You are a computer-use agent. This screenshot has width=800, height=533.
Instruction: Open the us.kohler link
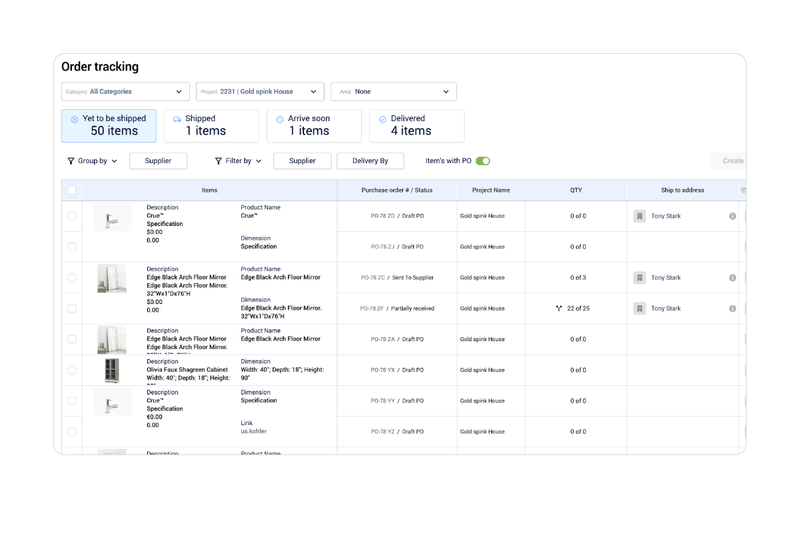point(254,432)
